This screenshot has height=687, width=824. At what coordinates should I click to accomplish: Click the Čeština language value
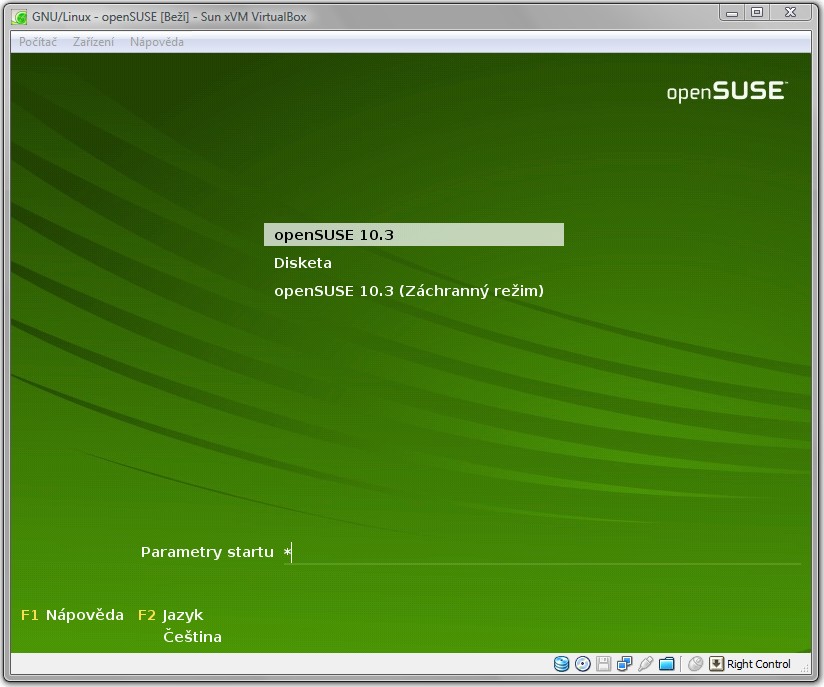pos(192,637)
